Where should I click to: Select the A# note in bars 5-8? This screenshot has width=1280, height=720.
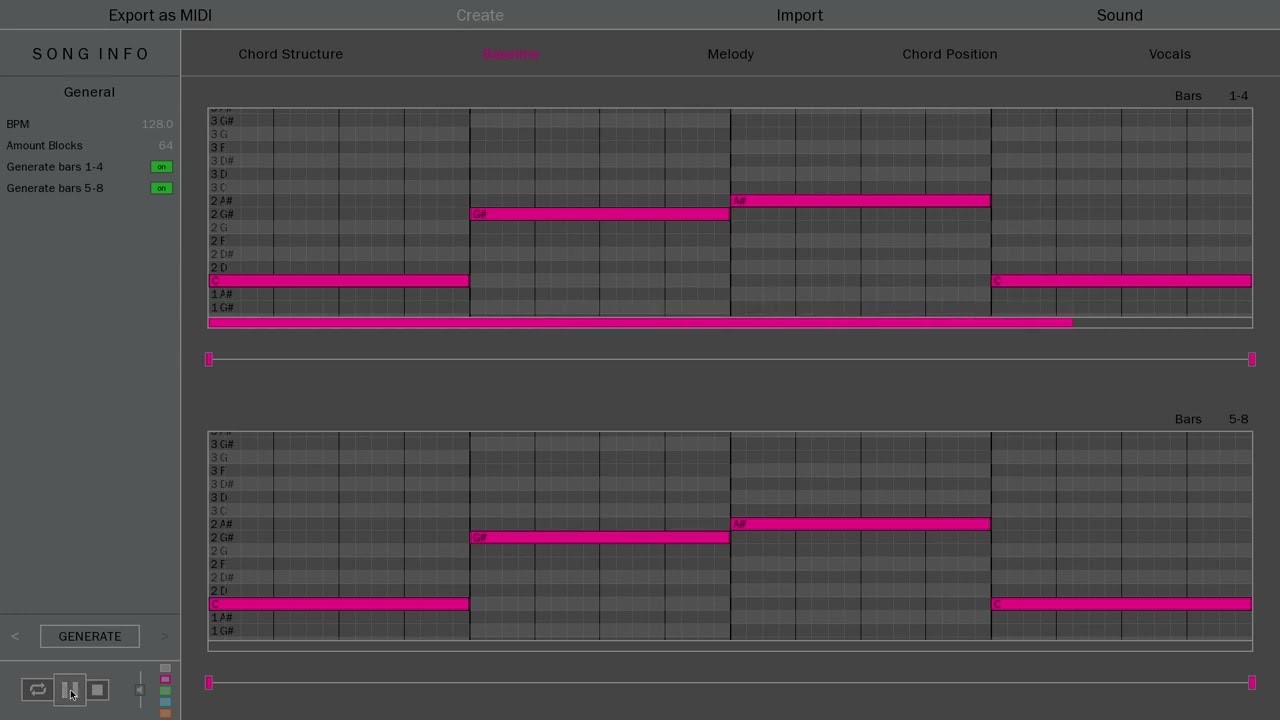861,524
